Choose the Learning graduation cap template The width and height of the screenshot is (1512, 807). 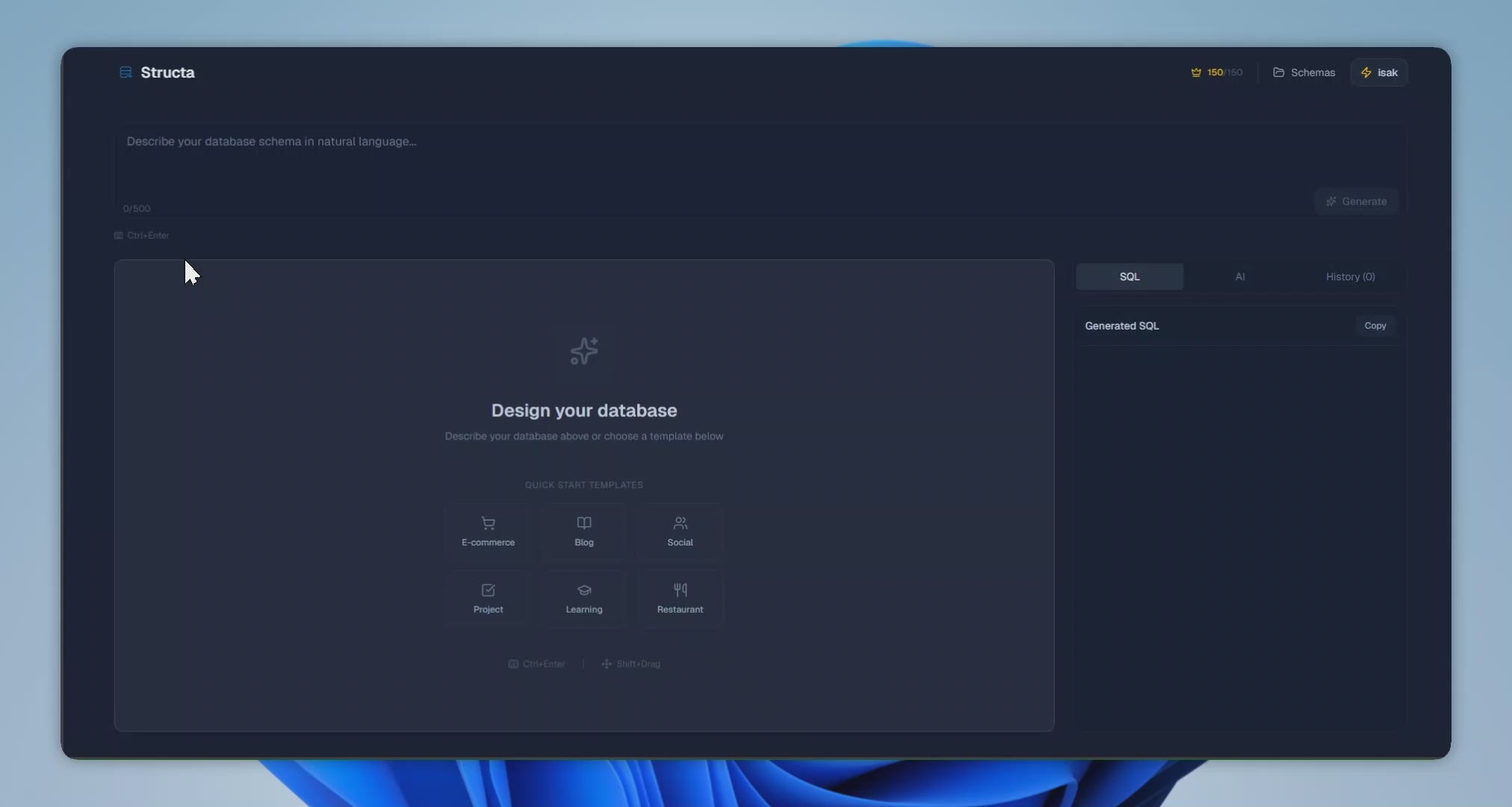pos(584,590)
